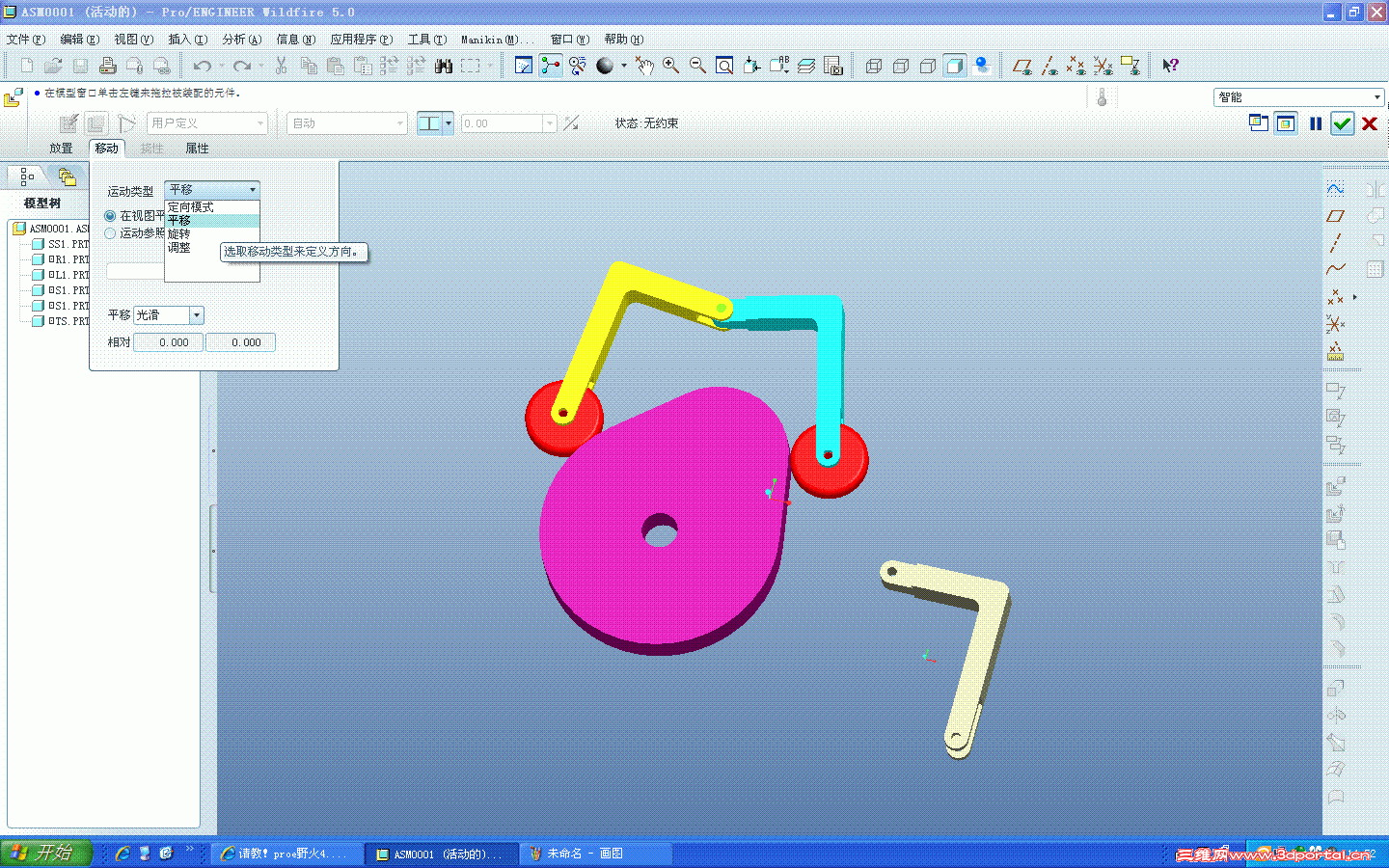The height and width of the screenshot is (868, 1389).
Task: Open the 分析 menu
Action: [242, 40]
